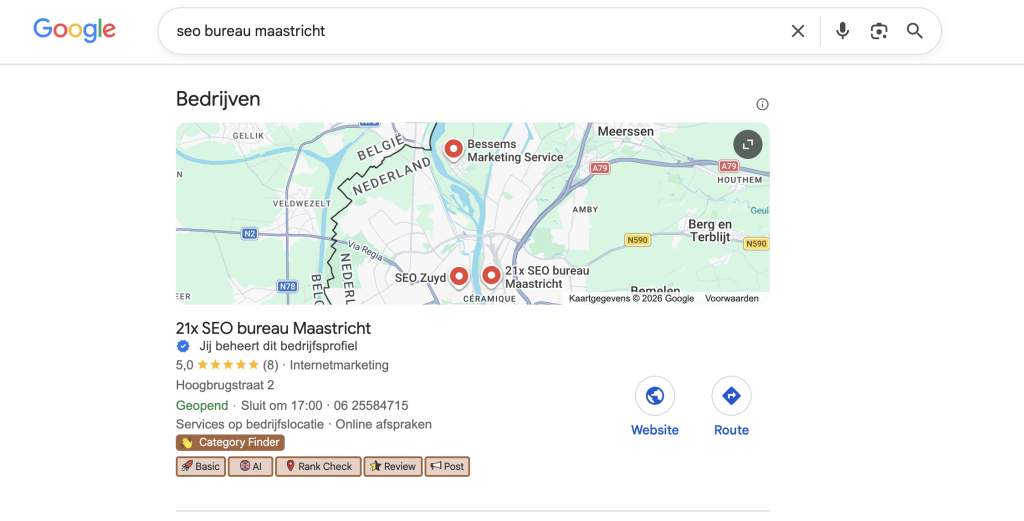Click the five-star rating stars

(x=228, y=365)
